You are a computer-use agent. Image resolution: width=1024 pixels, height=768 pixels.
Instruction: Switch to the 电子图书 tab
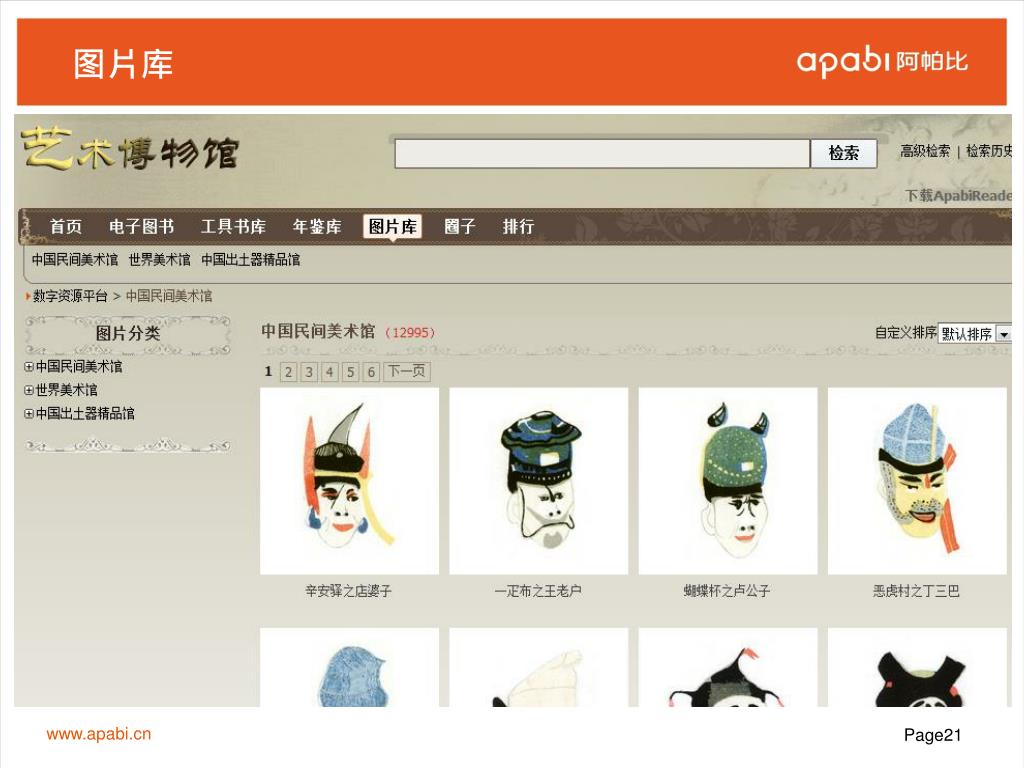coord(142,227)
